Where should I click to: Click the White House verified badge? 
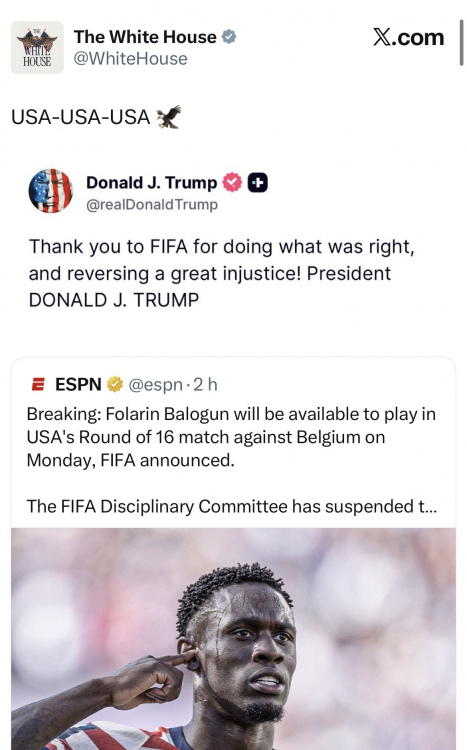coord(229,37)
